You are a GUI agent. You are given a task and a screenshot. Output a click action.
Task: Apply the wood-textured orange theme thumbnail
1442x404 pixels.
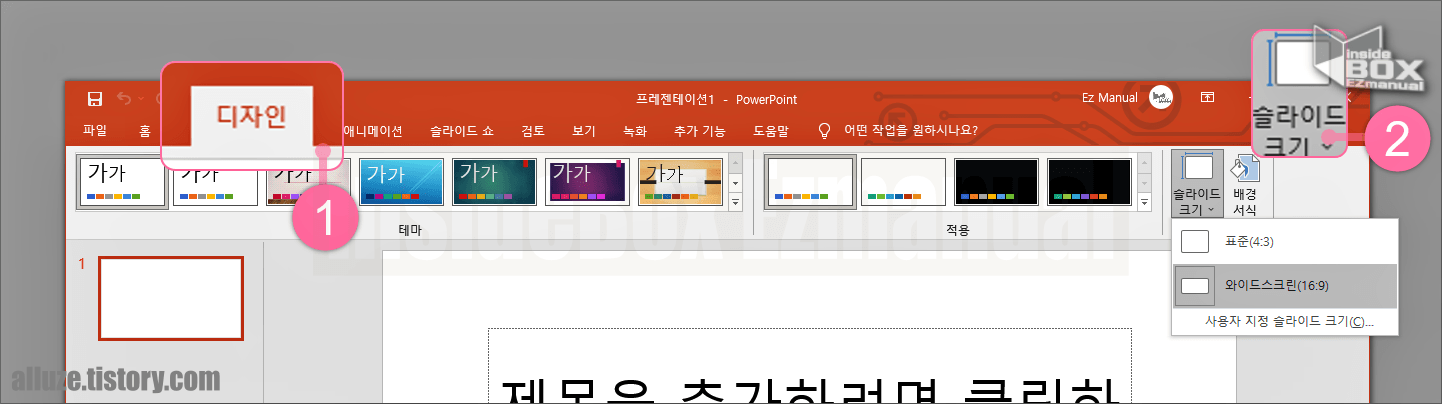click(x=681, y=182)
